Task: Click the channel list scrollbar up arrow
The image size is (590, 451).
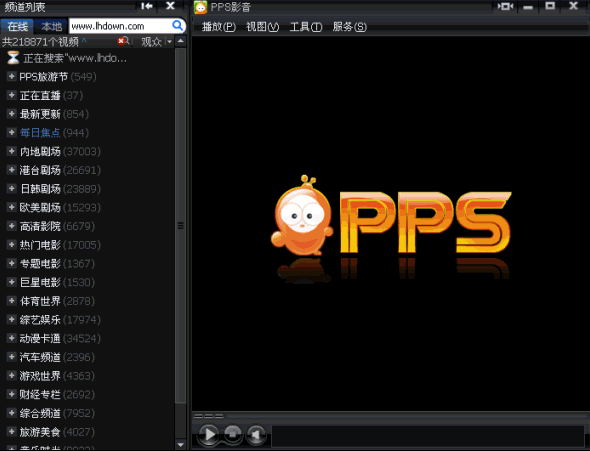Action: pos(181,41)
